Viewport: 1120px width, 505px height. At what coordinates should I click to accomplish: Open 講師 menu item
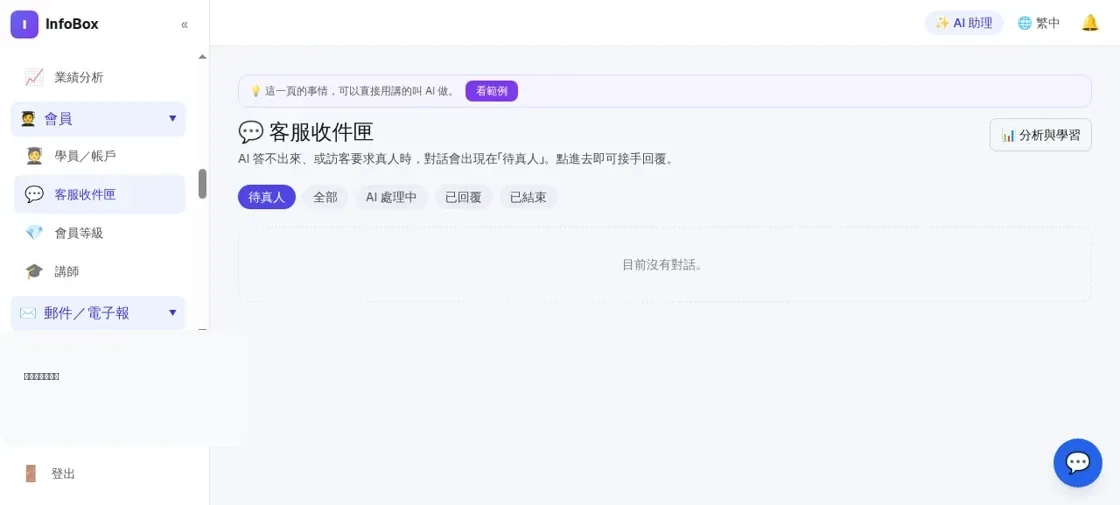click(99, 271)
